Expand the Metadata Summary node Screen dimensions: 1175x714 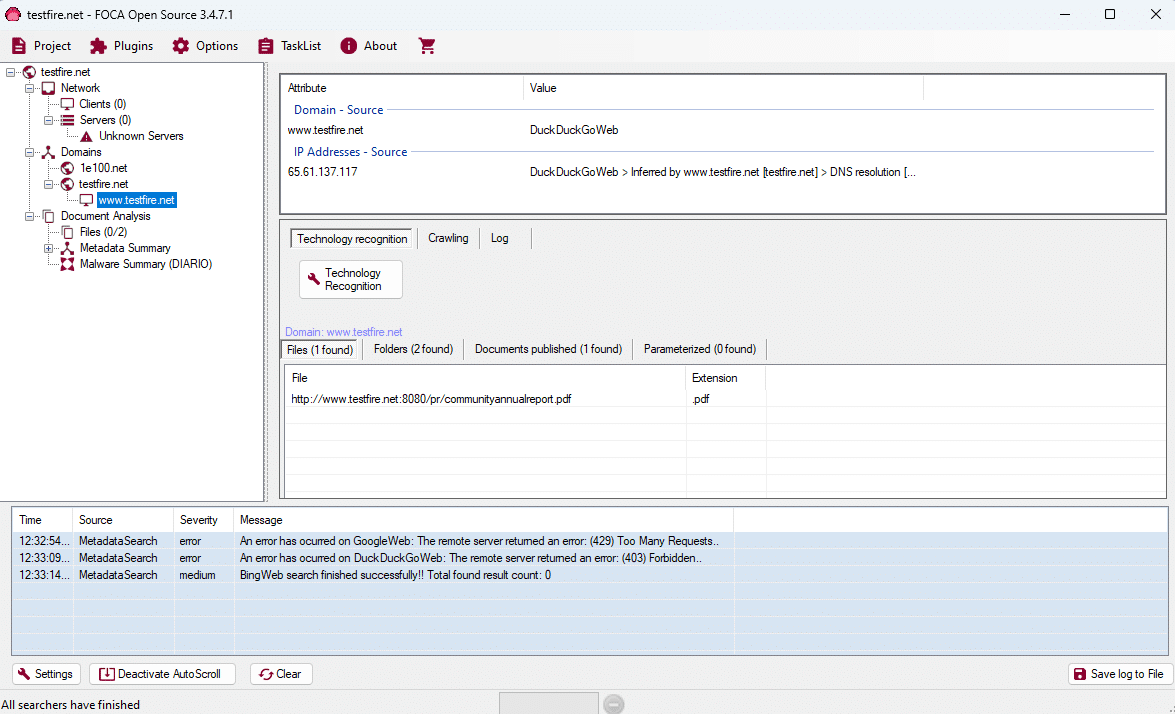[x=48, y=248]
